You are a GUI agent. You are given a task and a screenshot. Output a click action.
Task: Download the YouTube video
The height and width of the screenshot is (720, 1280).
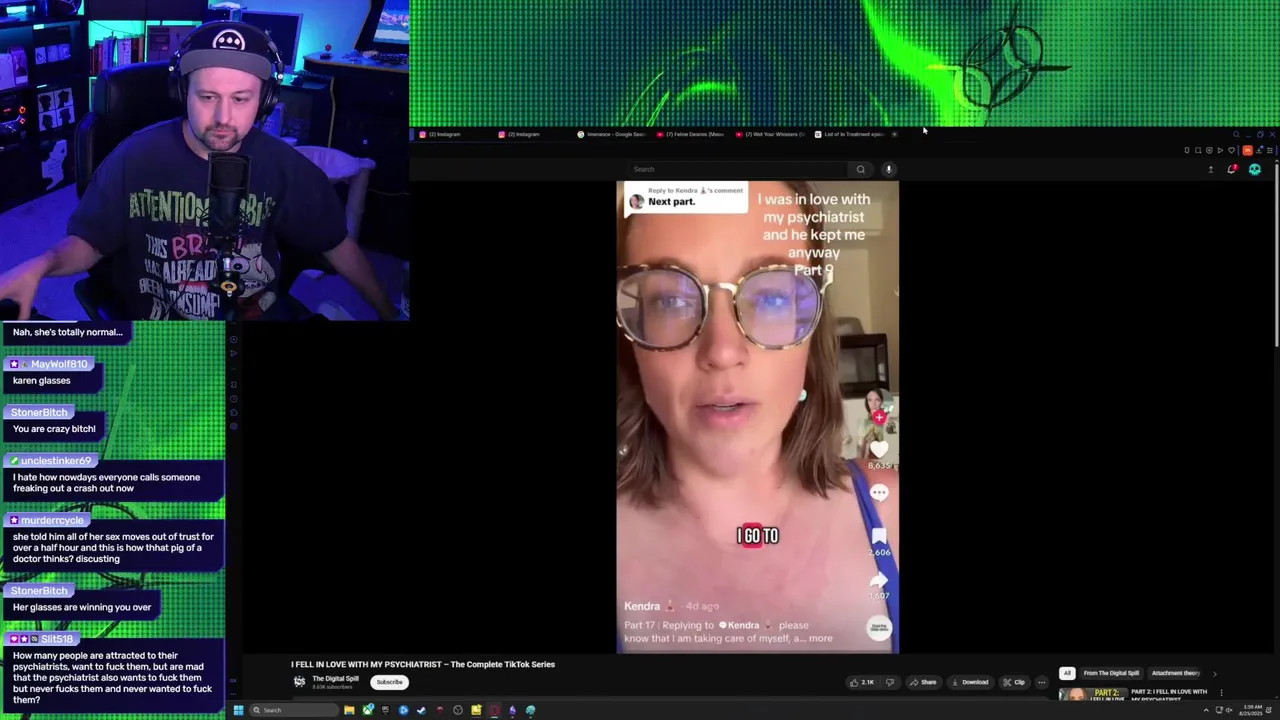[970, 682]
